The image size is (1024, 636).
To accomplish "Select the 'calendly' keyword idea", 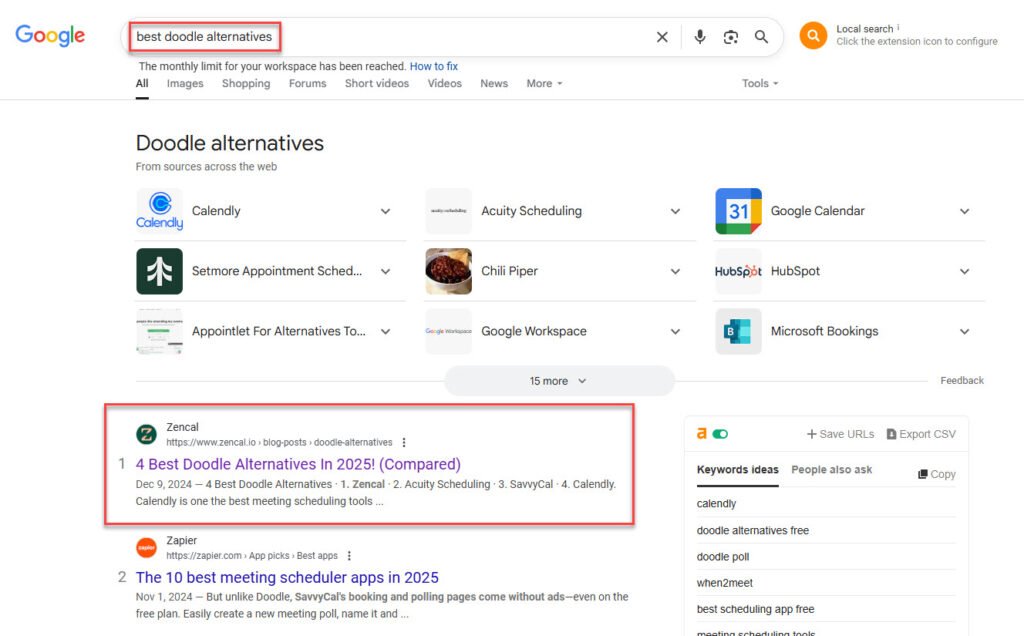I will click(716, 503).
